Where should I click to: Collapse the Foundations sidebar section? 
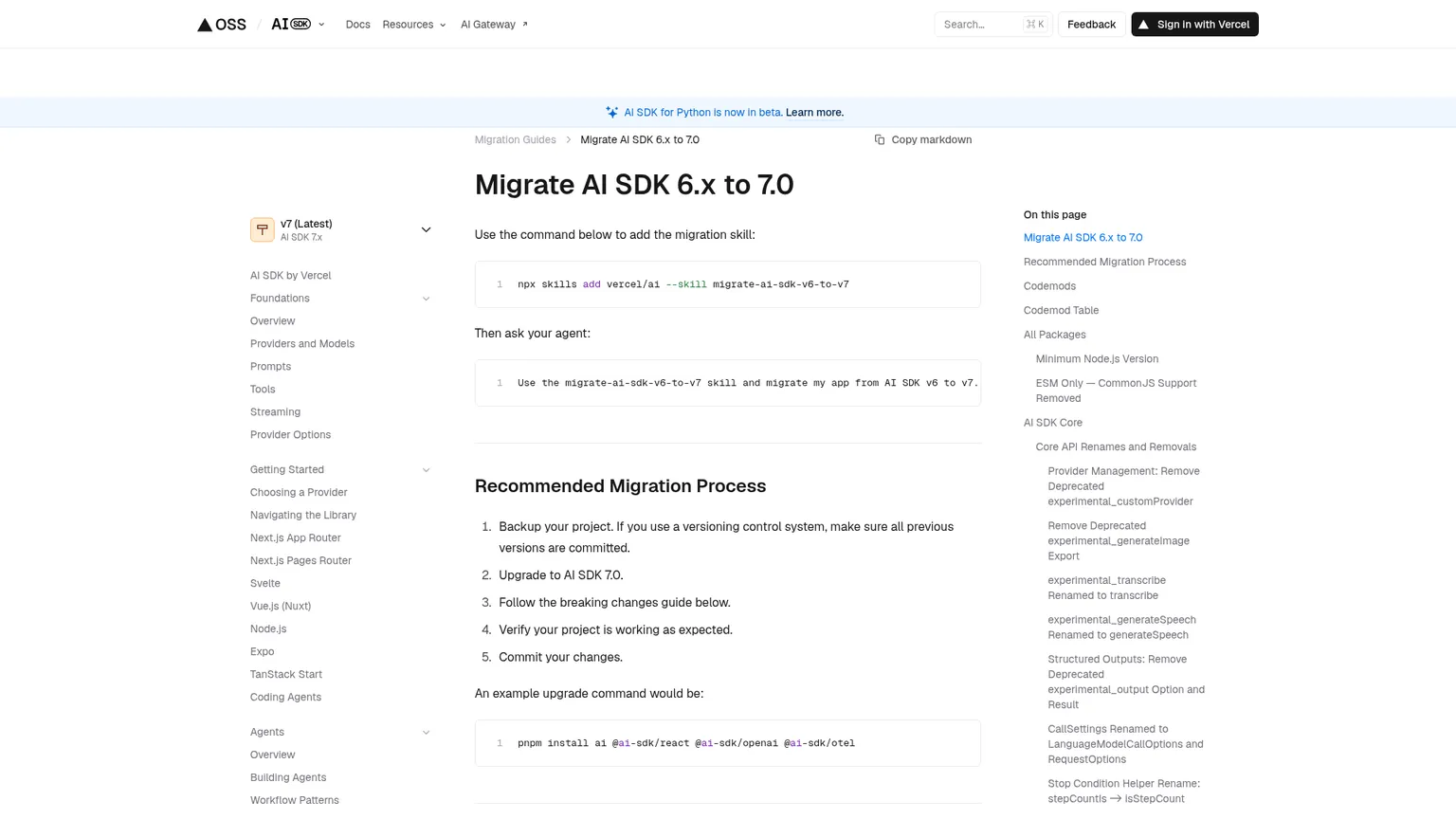426,299
